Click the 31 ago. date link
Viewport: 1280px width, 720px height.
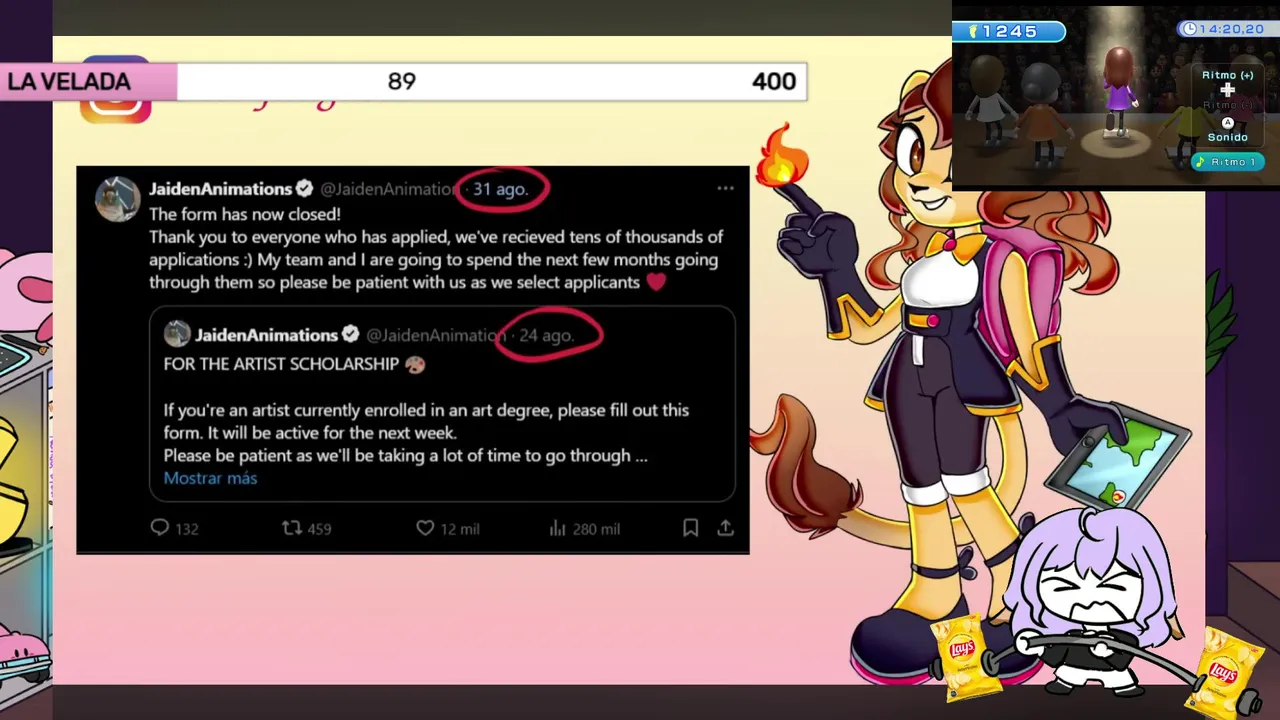tap(500, 189)
